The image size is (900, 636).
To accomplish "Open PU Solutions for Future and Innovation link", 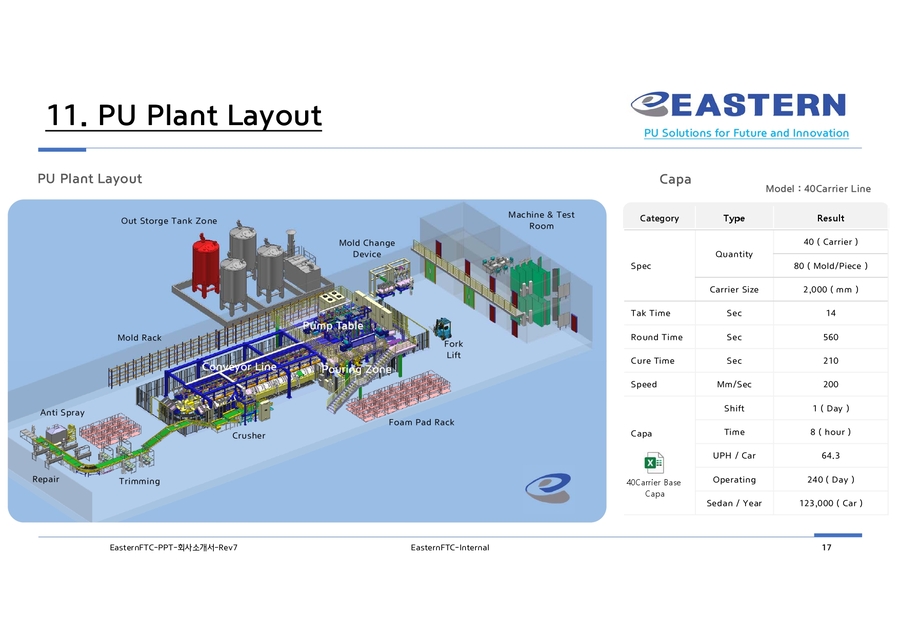I will tap(746, 133).
